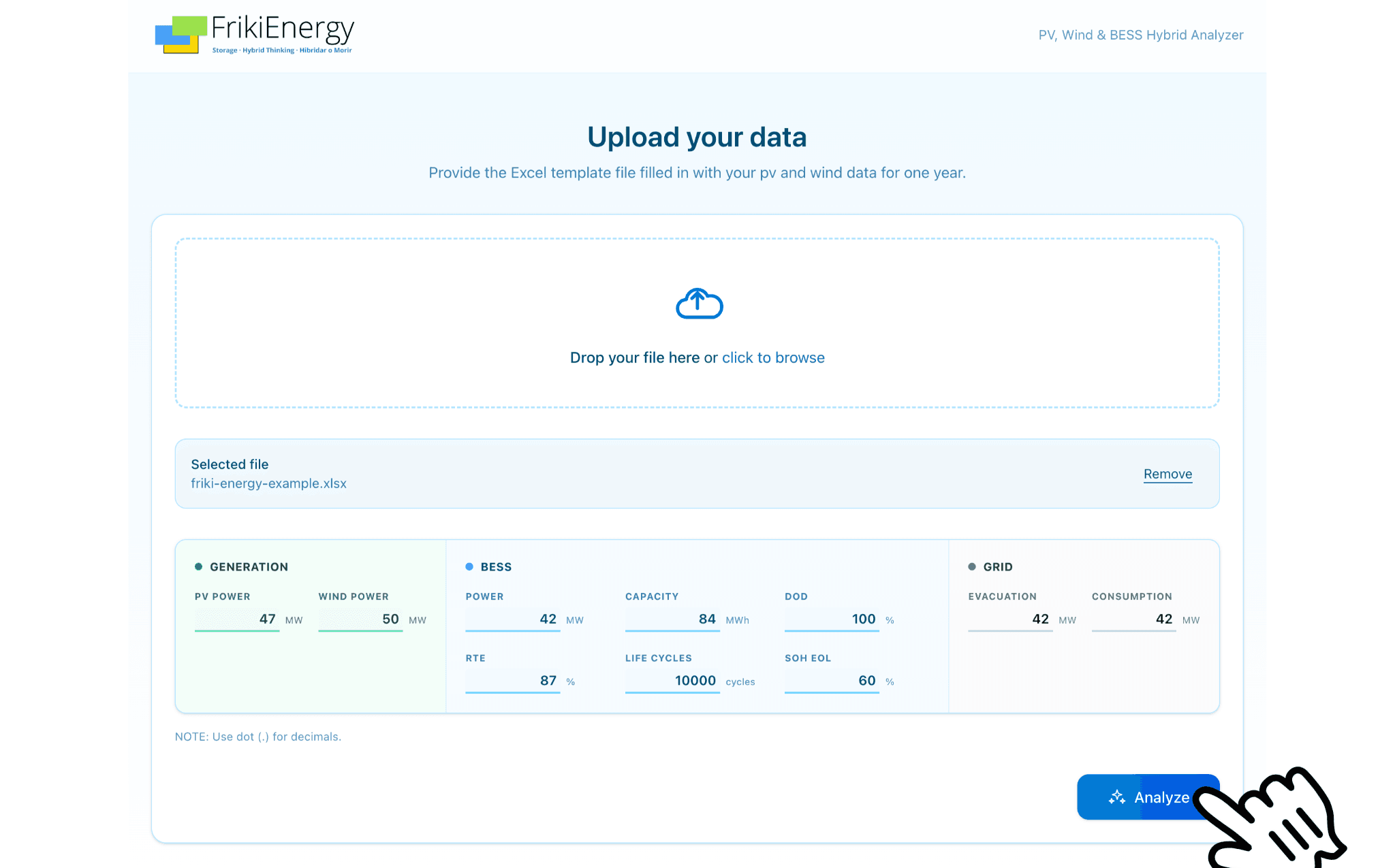
Task: Click the Life Cycles input field
Action: (672, 681)
